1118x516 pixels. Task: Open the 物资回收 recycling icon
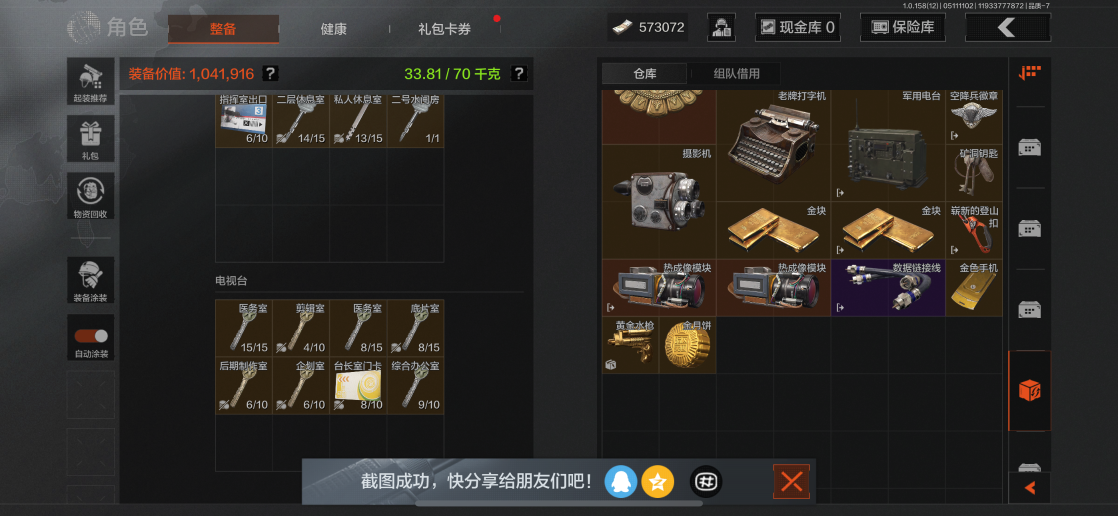[x=91, y=196]
